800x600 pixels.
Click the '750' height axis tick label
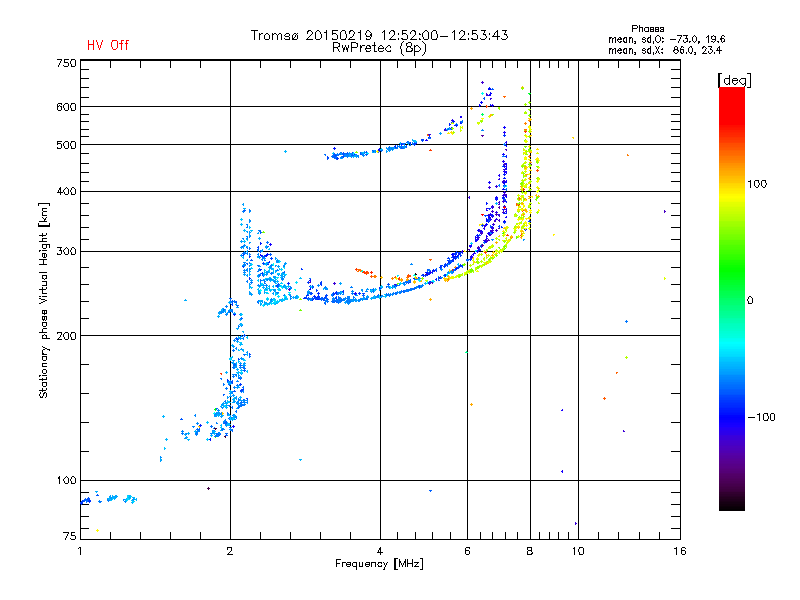tap(66, 63)
